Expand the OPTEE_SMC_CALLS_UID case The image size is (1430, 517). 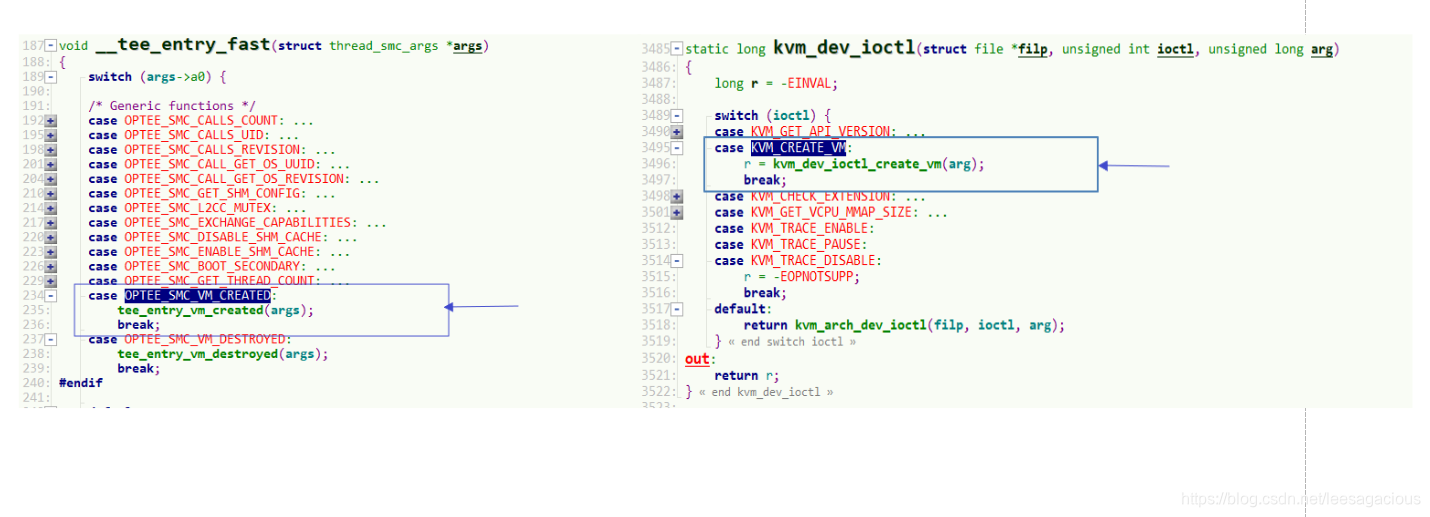click(51, 135)
